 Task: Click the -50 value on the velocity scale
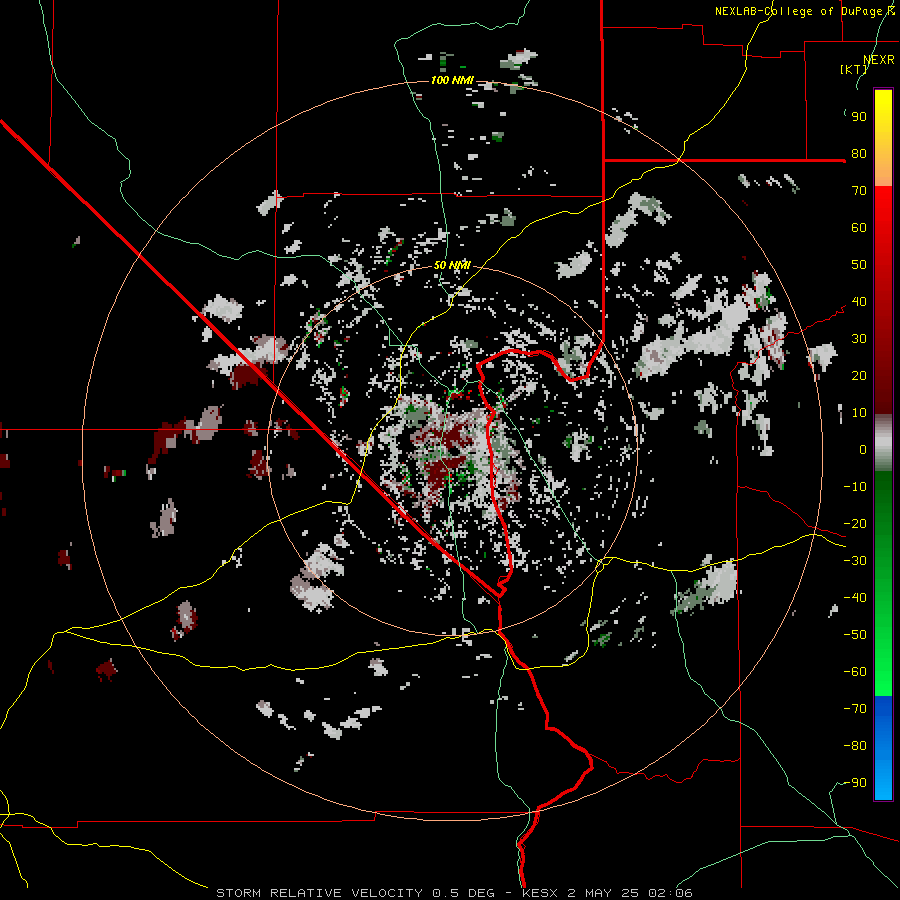coord(855,635)
